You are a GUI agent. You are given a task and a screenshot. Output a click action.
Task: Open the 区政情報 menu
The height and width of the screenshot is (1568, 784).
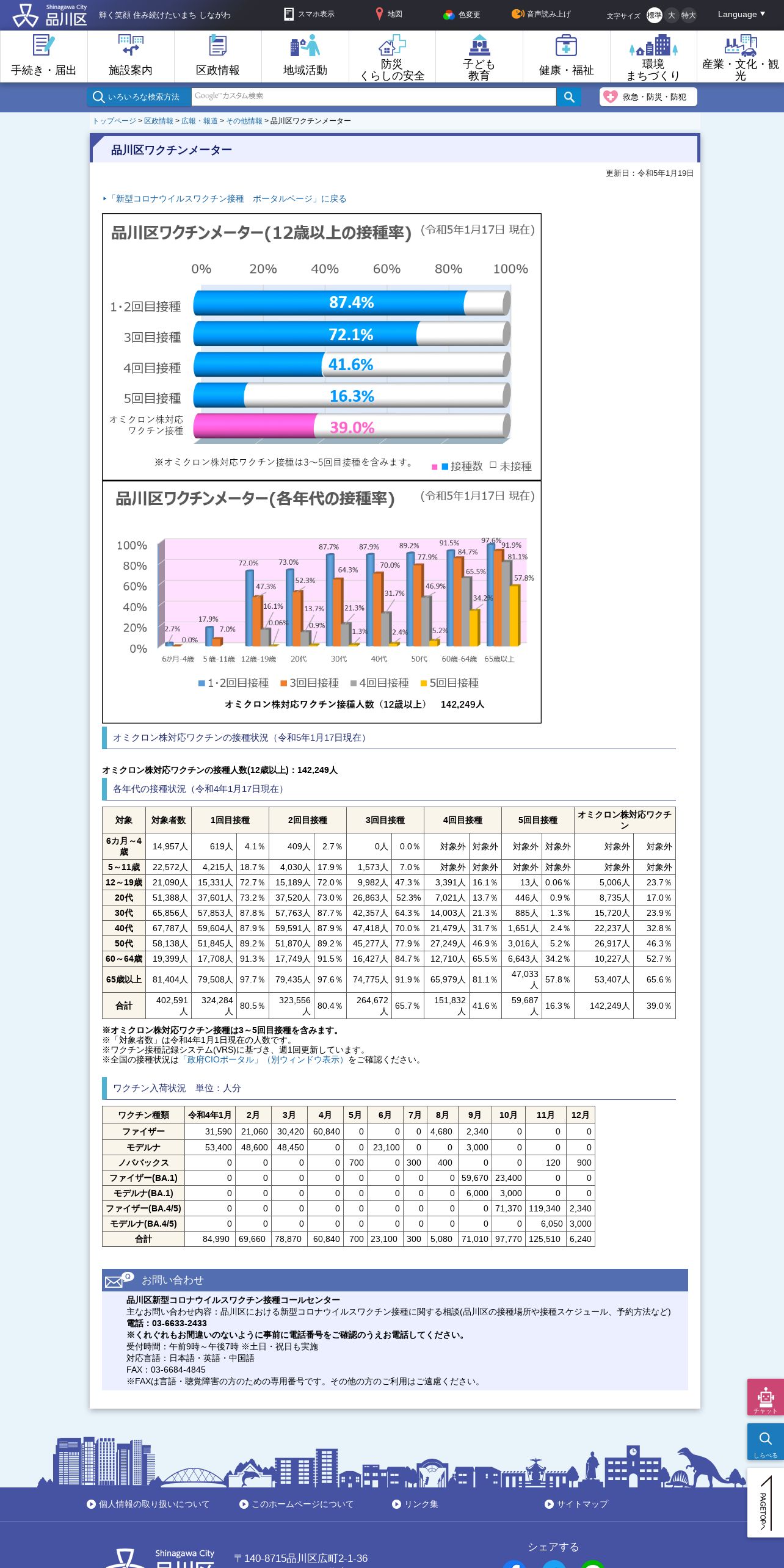218,56
